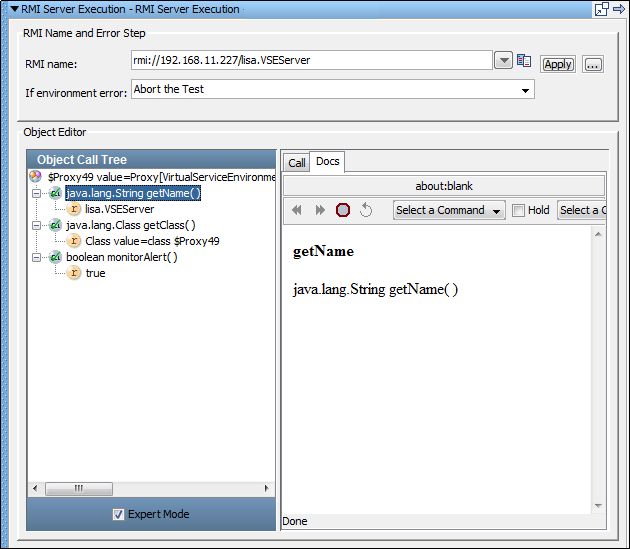Image resolution: width=630 pixels, height=549 pixels.
Task: Disable the Expert Mode checkbox
Action: pos(118,514)
